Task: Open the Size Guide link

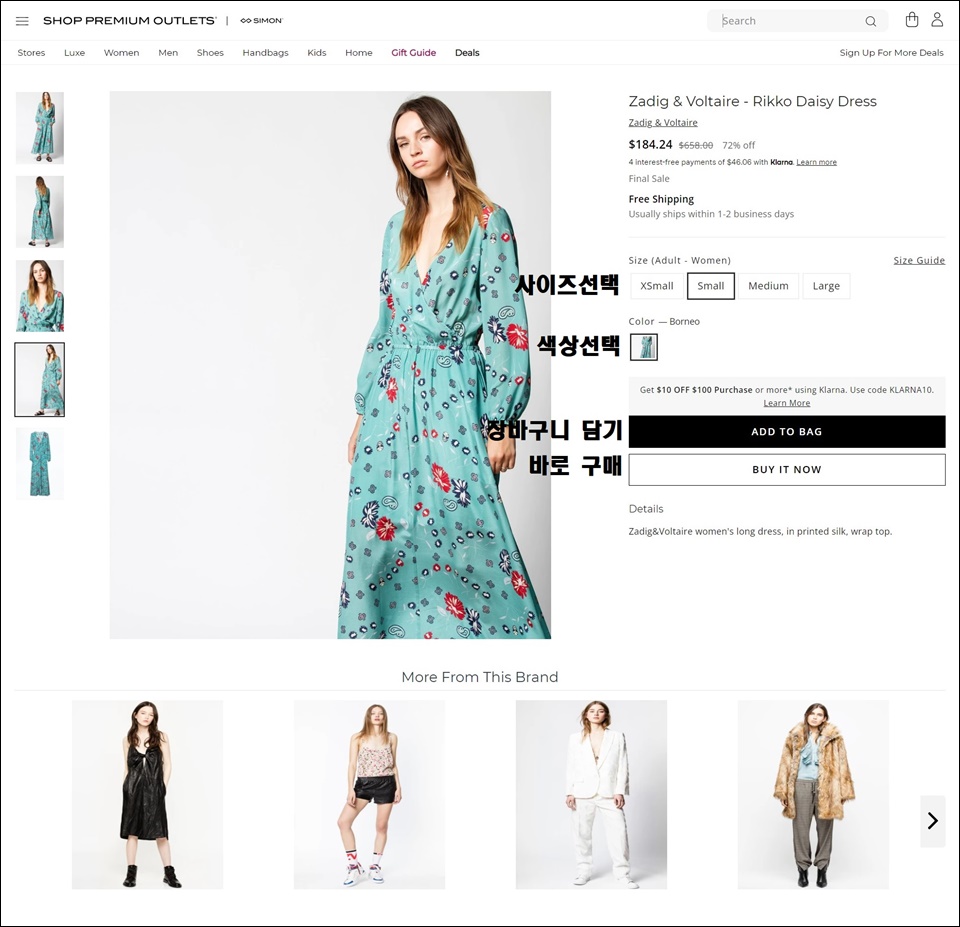Action: (919, 260)
